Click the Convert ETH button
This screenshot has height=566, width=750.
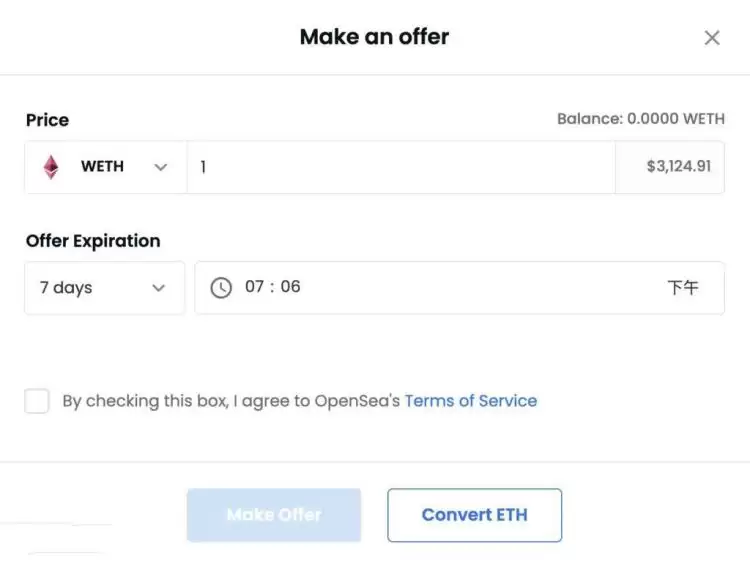[474, 515]
